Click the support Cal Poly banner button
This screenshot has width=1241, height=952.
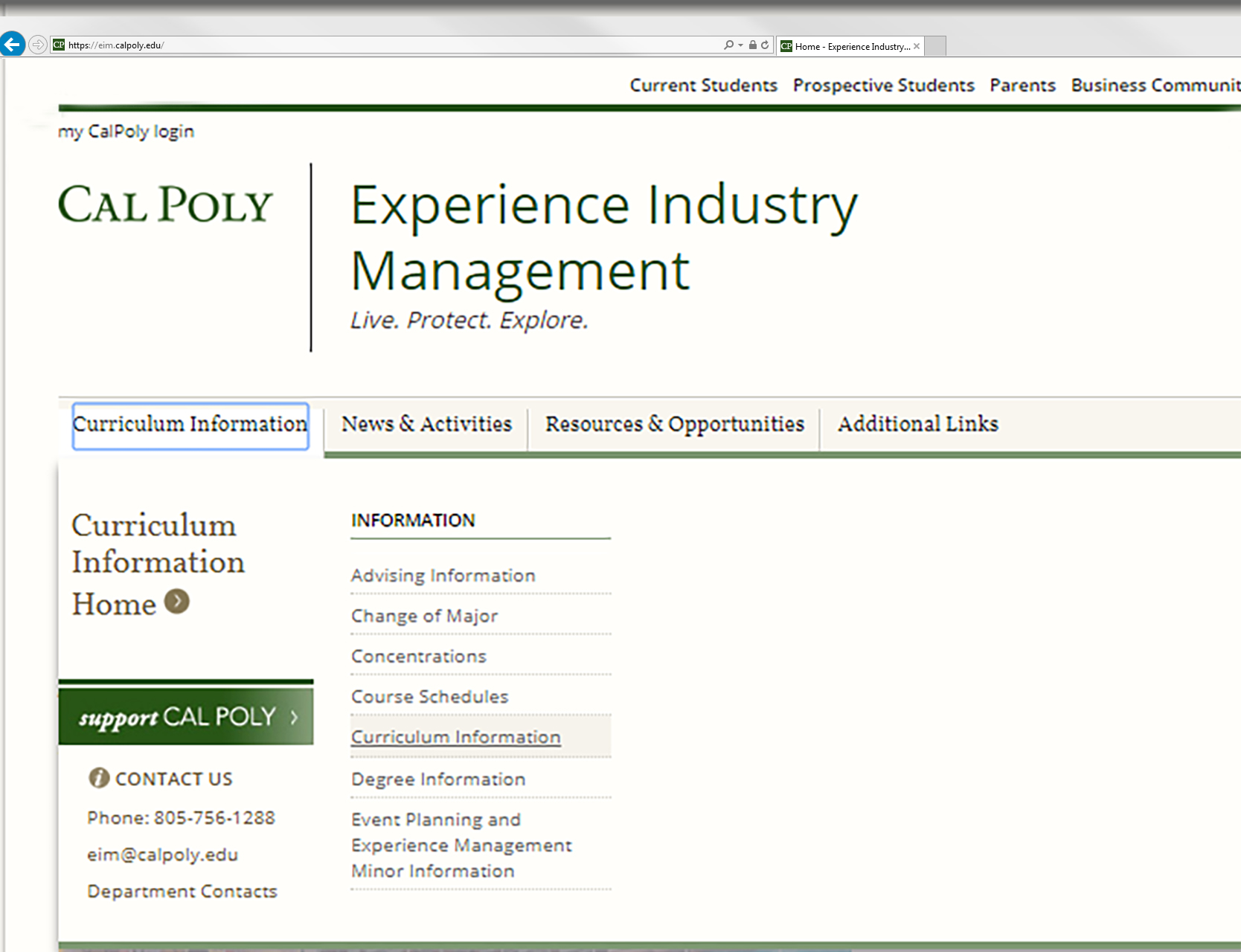186,717
